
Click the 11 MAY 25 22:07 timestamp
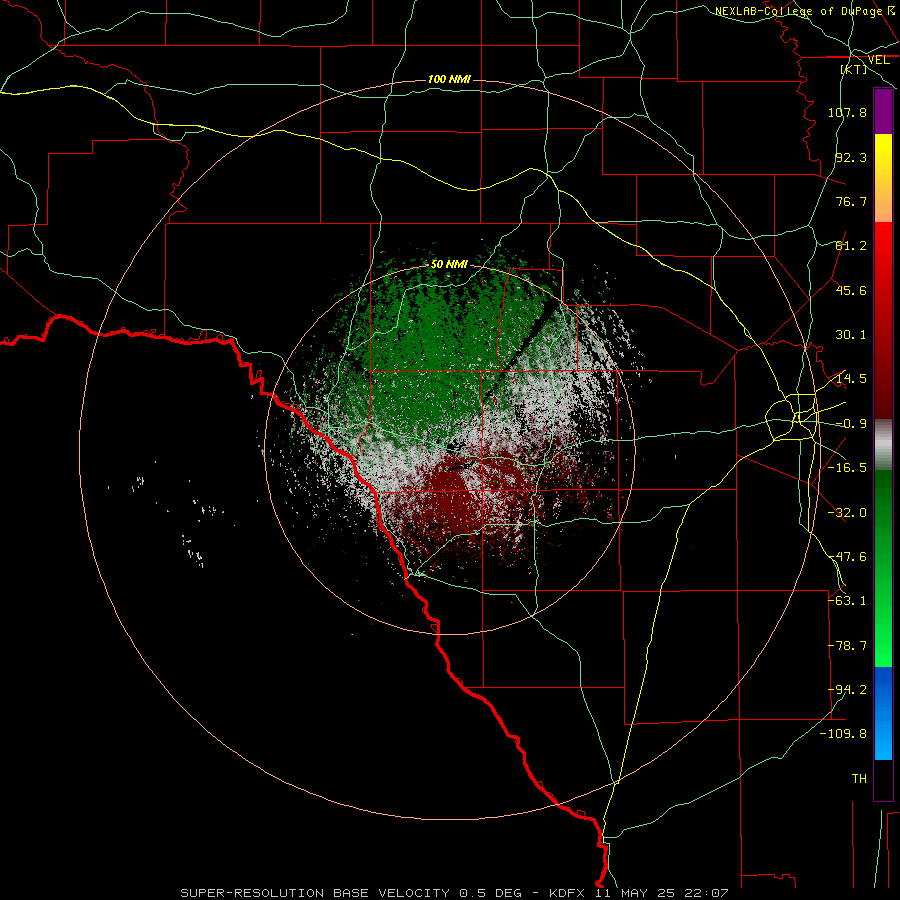pos(662,893)
